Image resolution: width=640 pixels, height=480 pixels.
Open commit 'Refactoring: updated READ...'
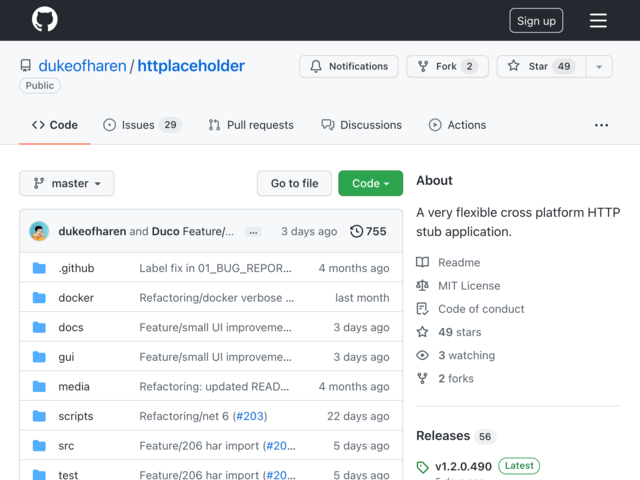(214, 387)
